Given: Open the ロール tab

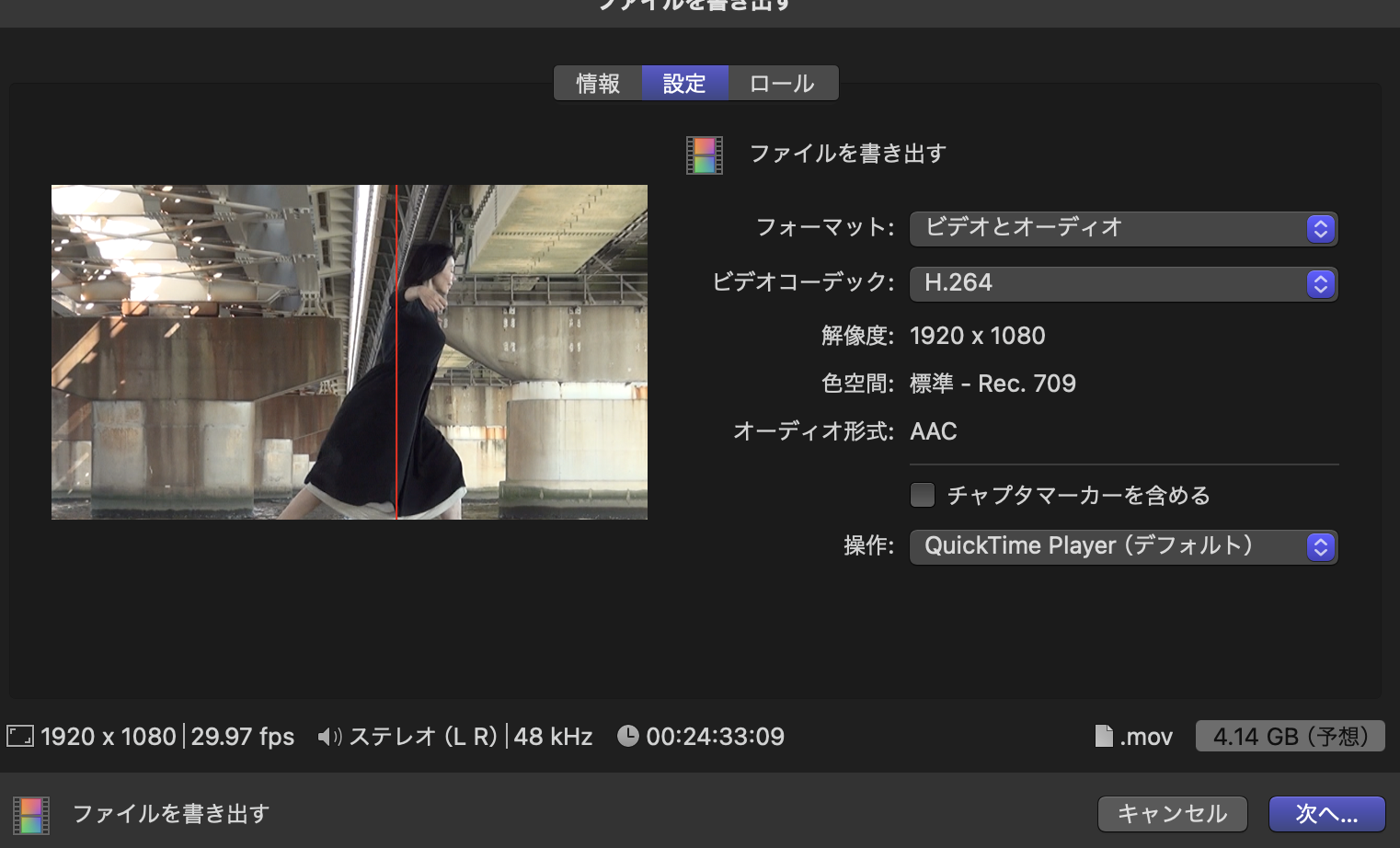Looking at the screenshot, I should (783, 84).
